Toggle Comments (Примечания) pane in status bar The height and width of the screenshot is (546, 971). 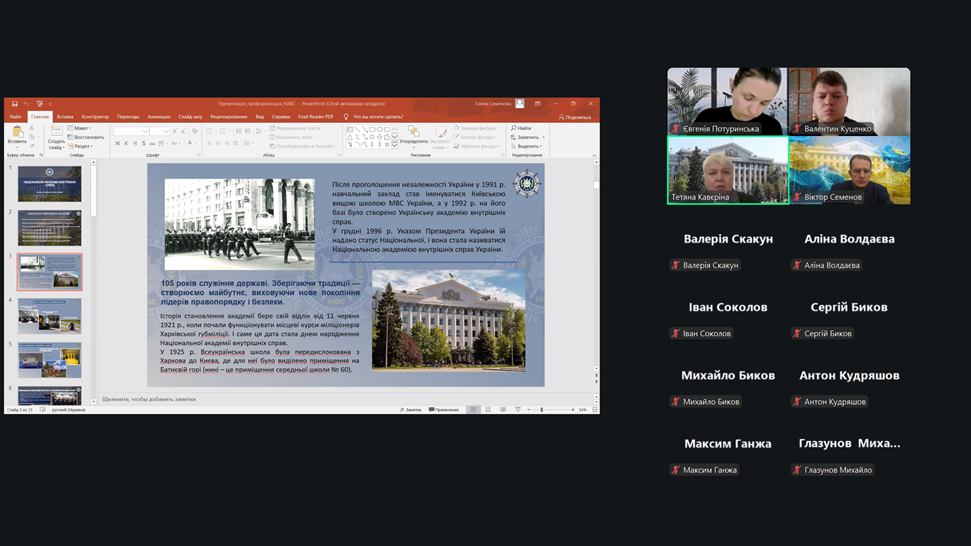click(442, 409)
